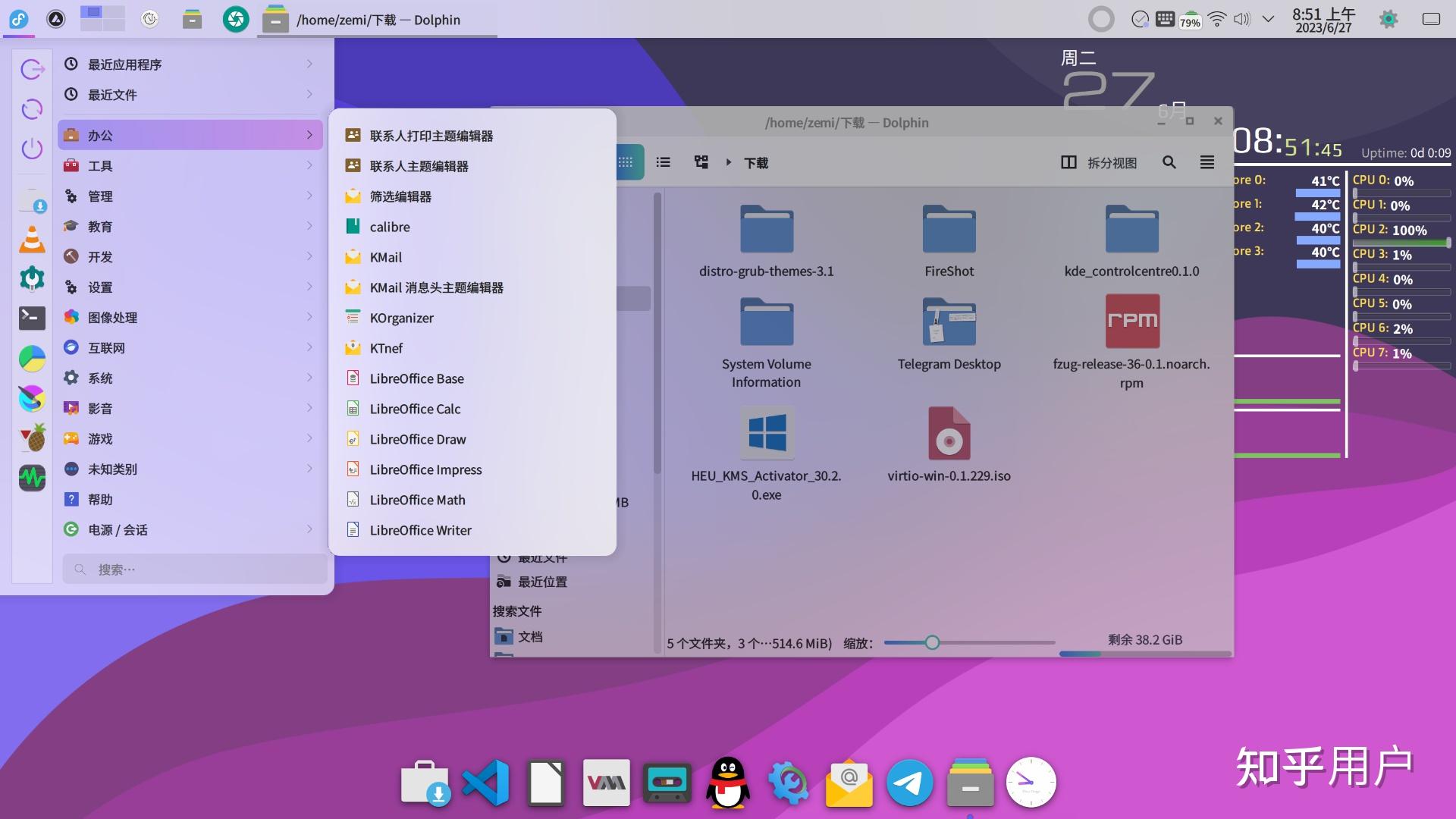Screen dimensions: 1456x819
Task: Select the Telegram Desktop folder
Action: pyautogui.click(x=949, y=334)
